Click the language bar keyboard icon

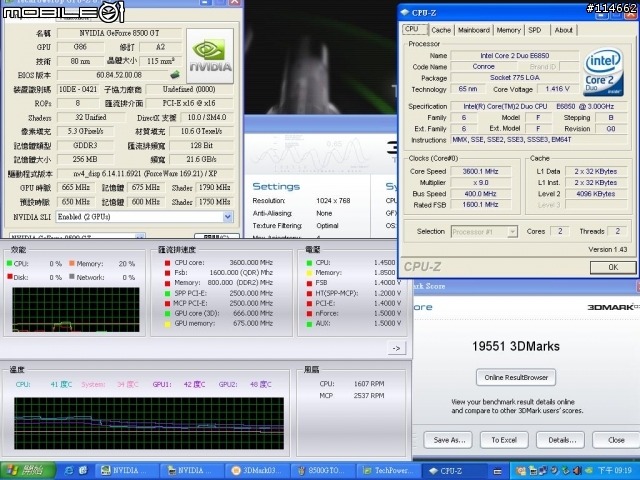click(497, 471)
